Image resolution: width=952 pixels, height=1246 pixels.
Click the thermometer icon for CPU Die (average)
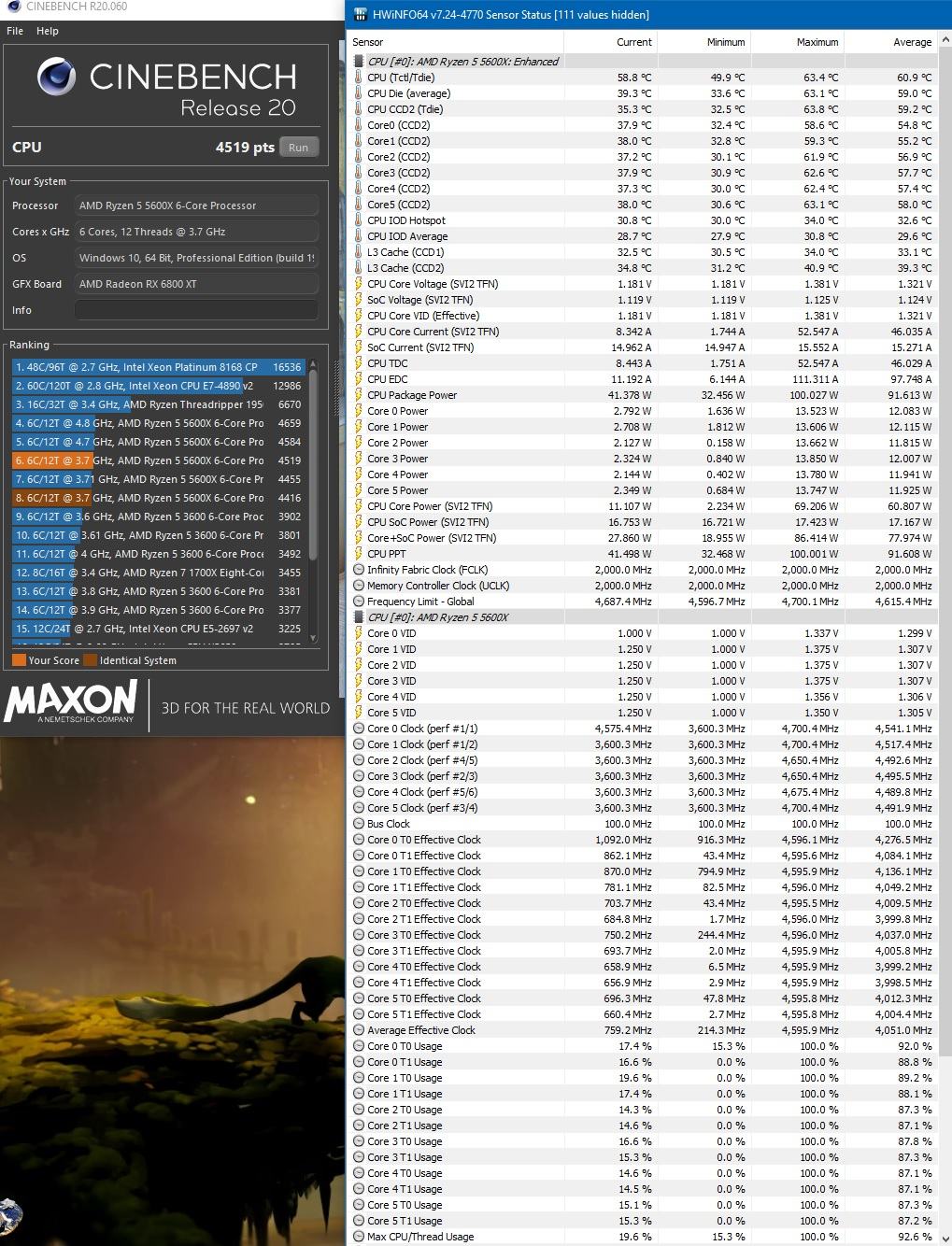(359, 93)
